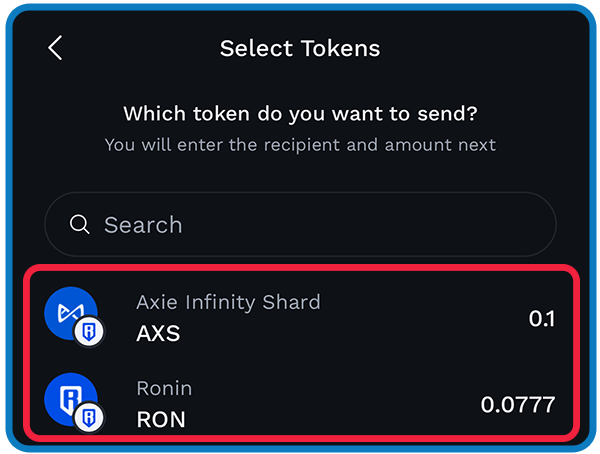Focus the Search input field
The image size is (600, 454).
[300, 224]
